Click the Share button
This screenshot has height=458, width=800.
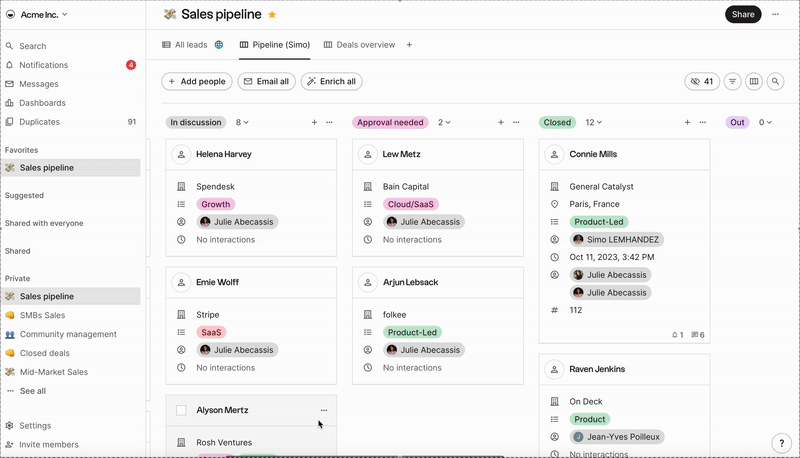click(x=743, y=14)
